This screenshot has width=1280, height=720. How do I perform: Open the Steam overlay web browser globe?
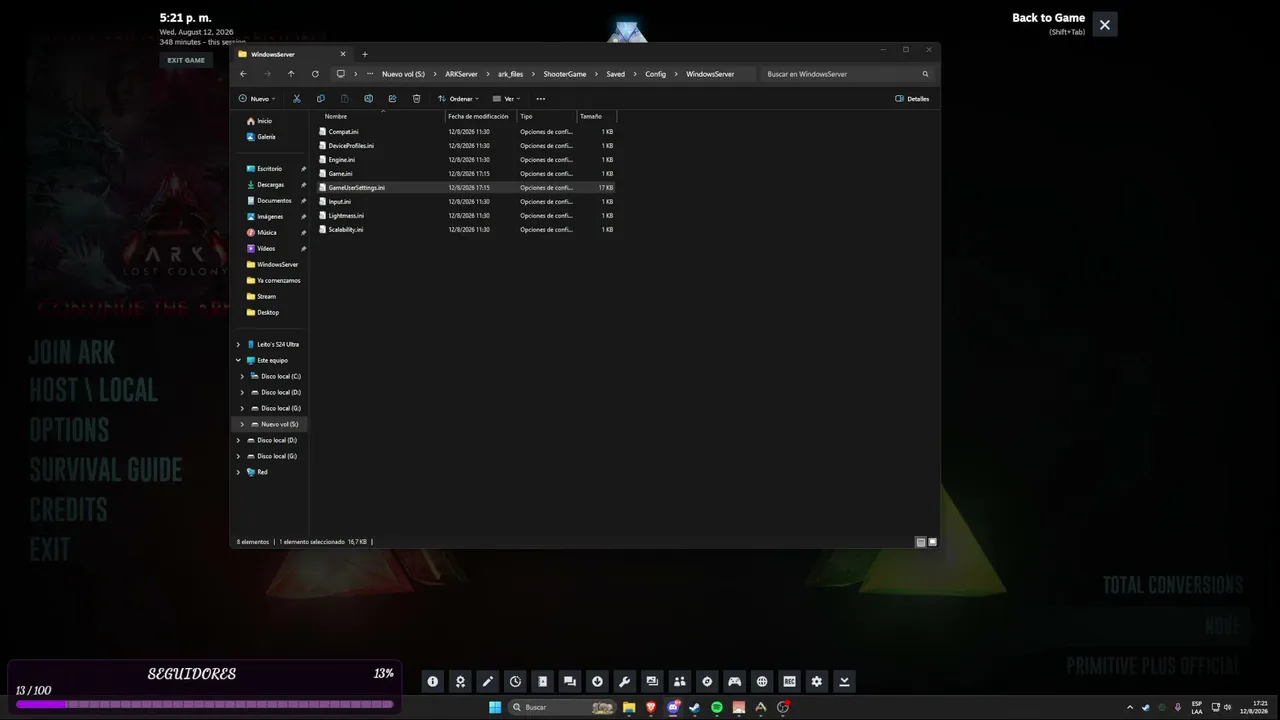(x=762, y=682)
